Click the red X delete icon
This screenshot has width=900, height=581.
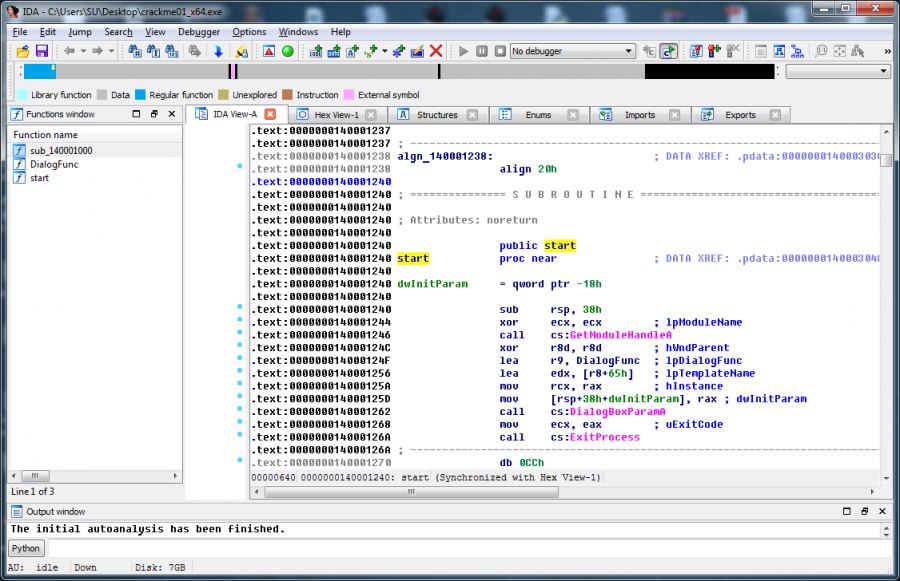436,51
